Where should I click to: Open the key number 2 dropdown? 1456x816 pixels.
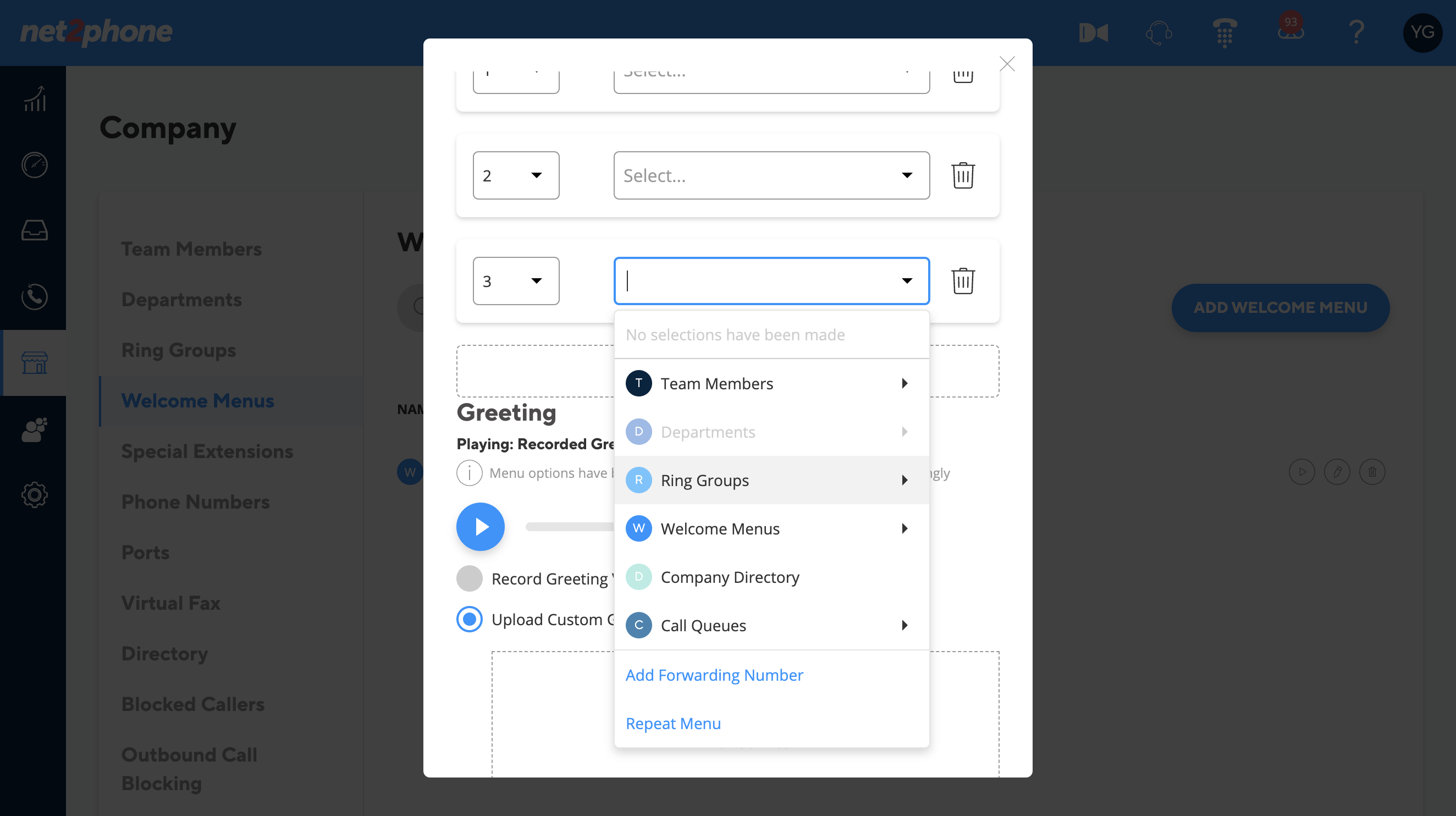516,175
